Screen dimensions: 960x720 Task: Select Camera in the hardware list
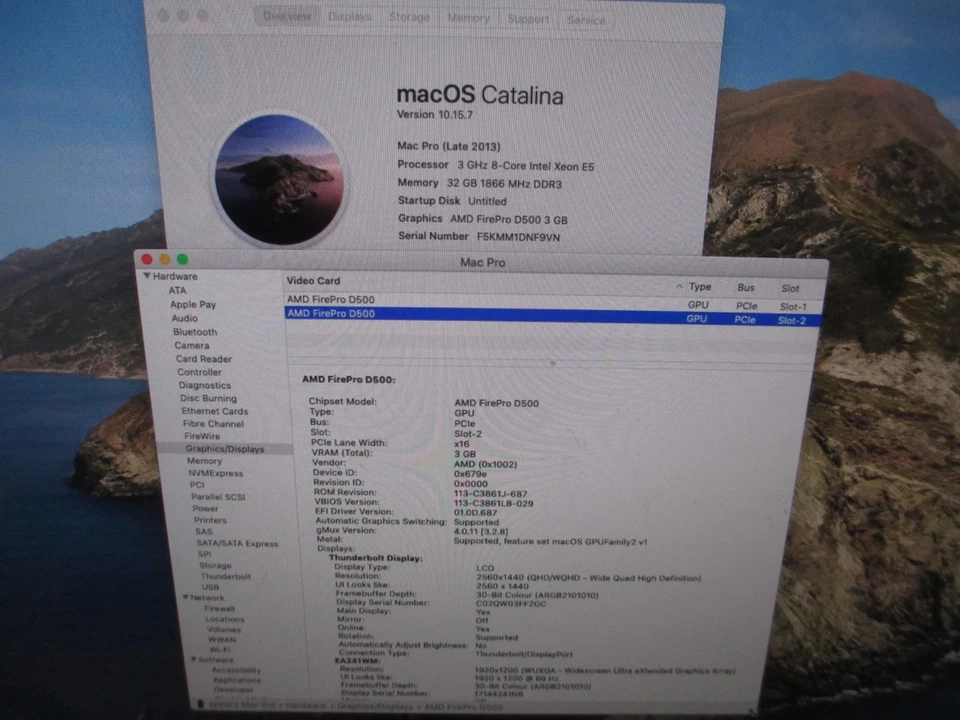(191, 345)
